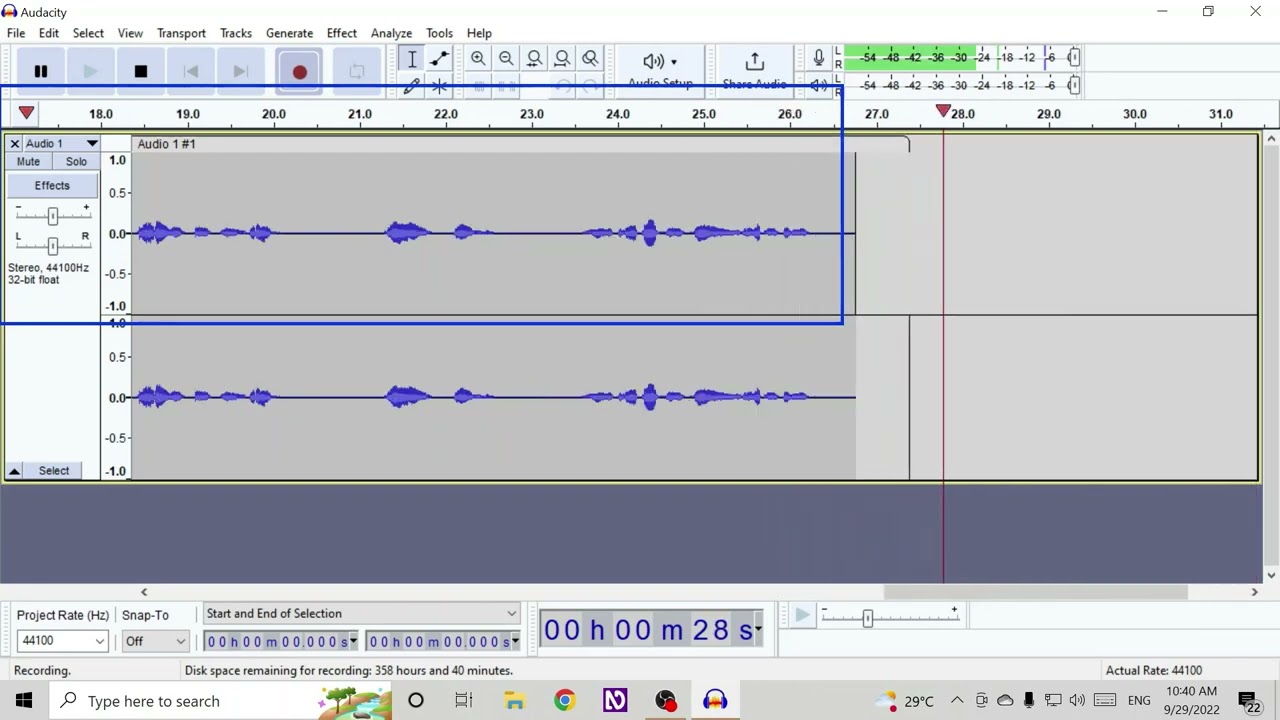Solo the Audio 1 track

tap(76, 162)
